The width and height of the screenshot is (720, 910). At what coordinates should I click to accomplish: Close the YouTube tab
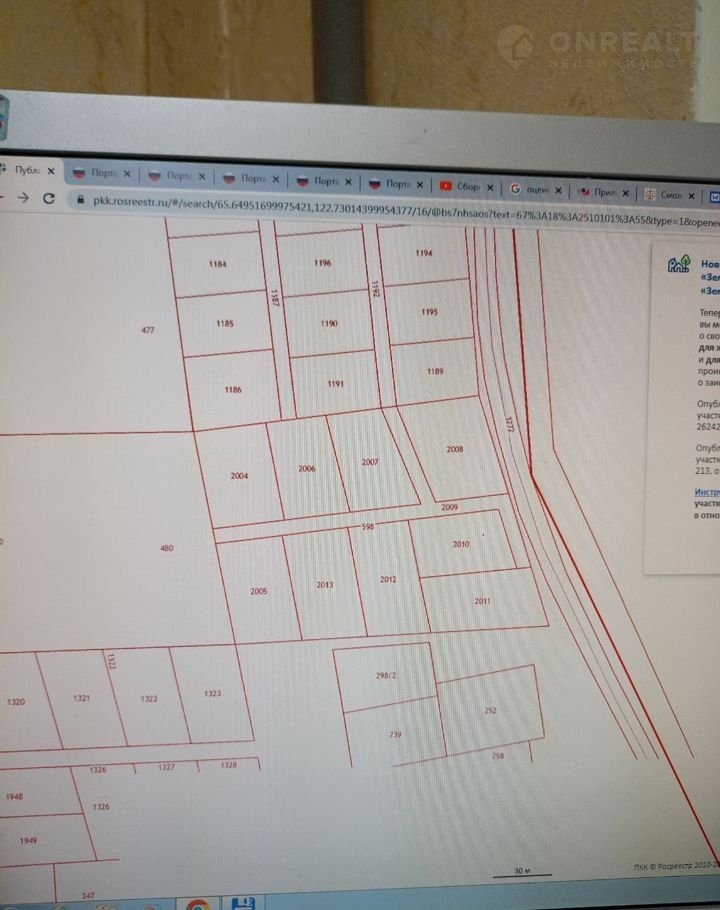[490, 186]
